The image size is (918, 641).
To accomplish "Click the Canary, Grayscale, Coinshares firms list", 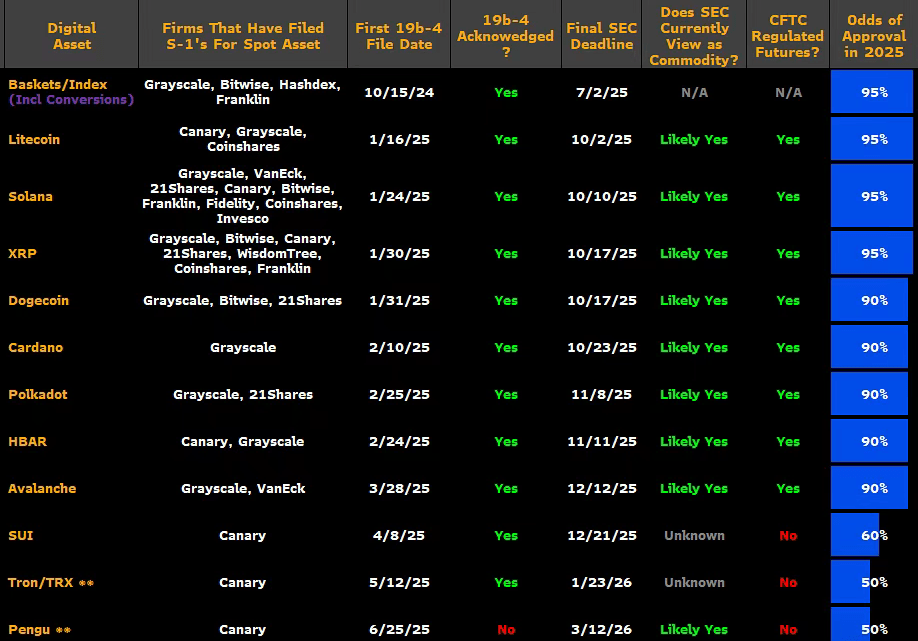I will 243,139.
